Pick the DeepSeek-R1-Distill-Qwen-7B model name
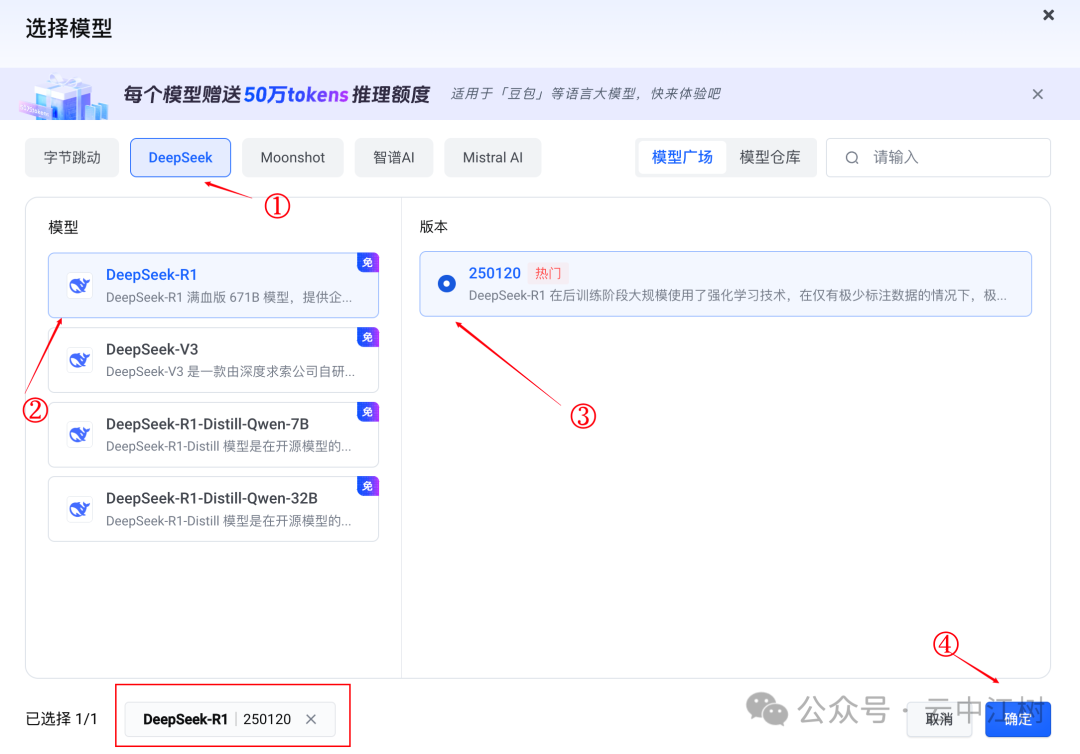Screen dimensions: 1080x754 click(x=207, y=424)
